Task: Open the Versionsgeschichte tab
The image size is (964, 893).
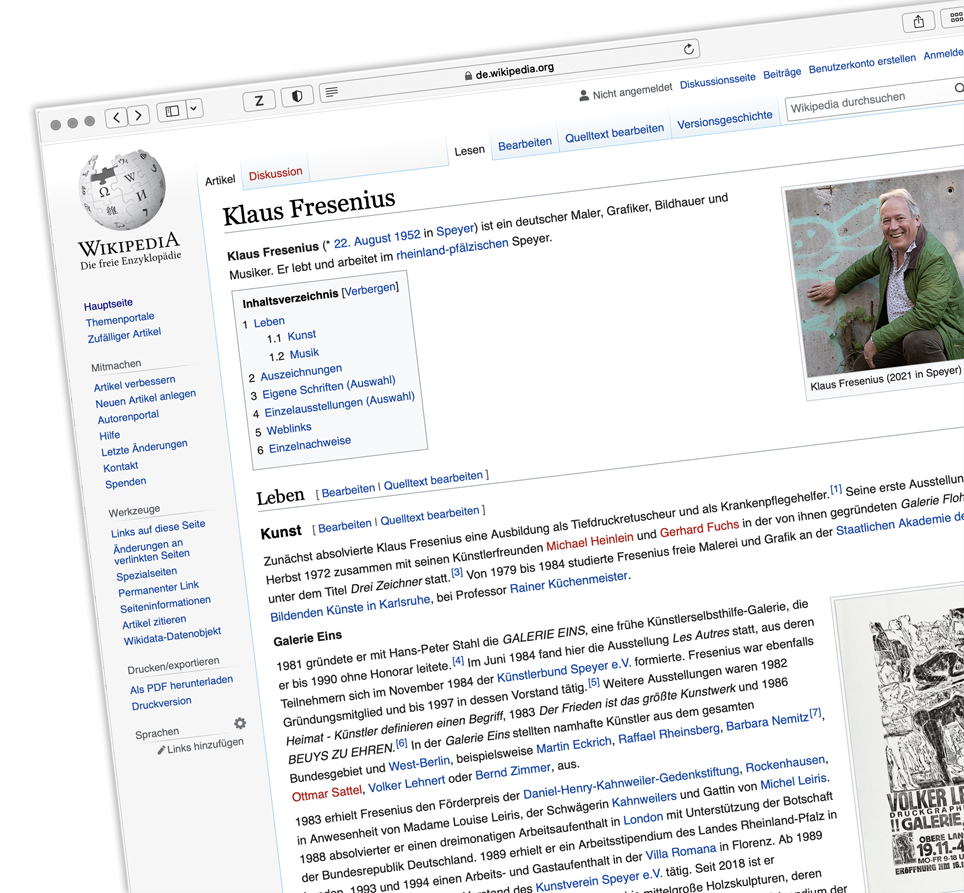Action: click(x=724, y=120)
